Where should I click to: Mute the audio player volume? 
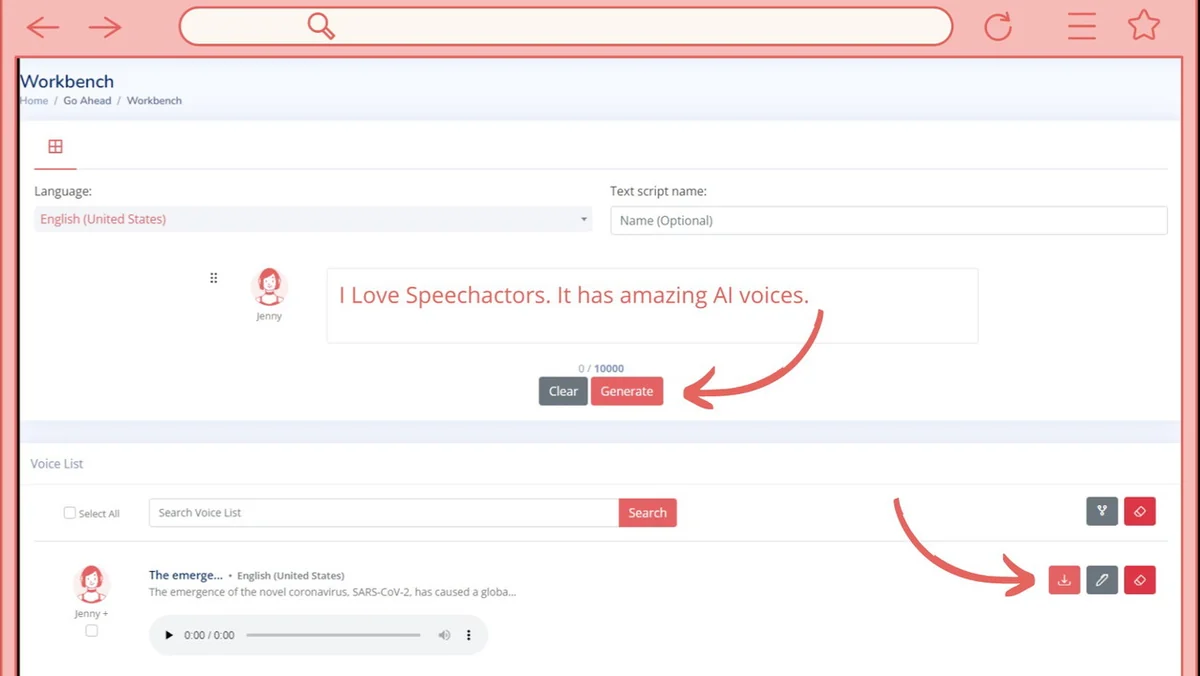coord(444,635)
